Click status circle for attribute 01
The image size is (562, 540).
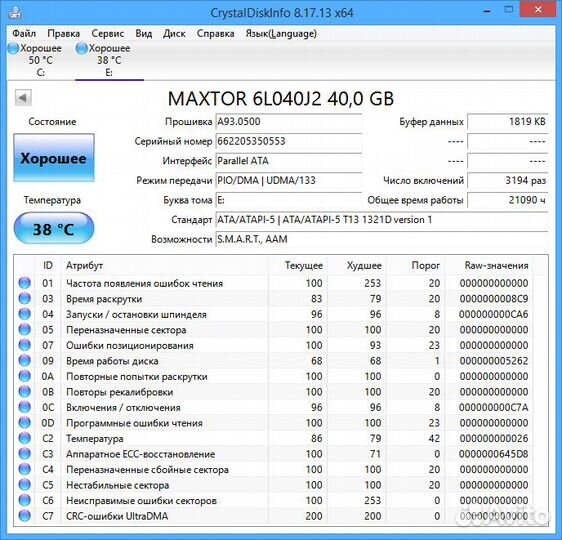[25, 283]
